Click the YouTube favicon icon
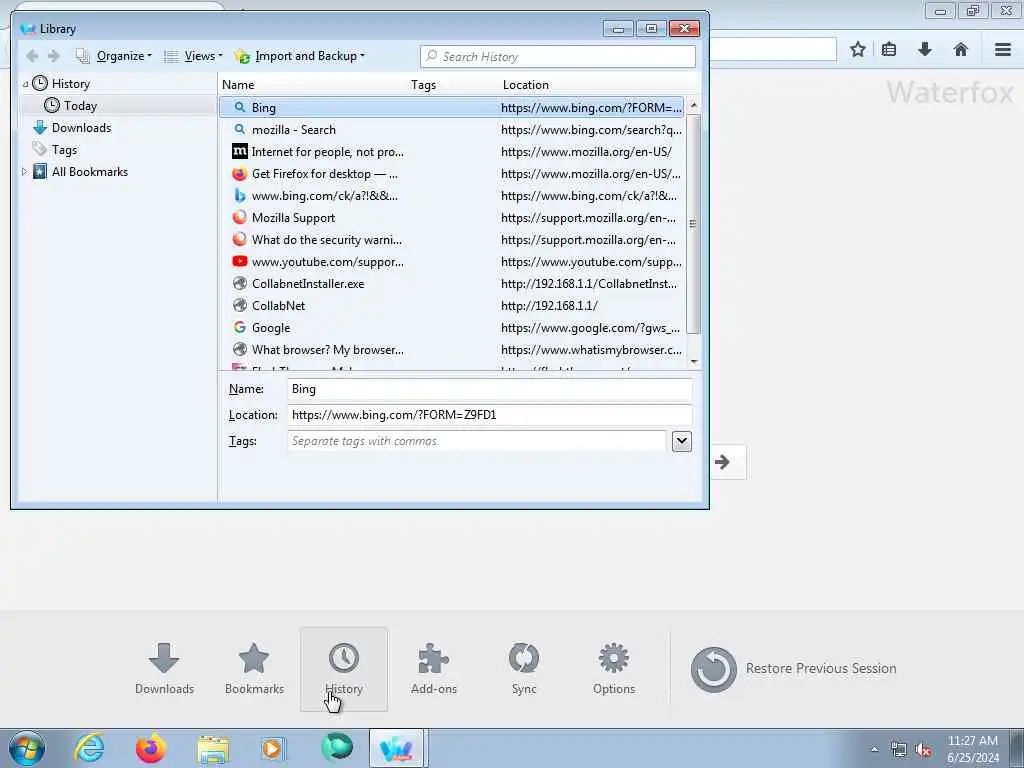Viewport: 1024px width, 768px height. (240, 261)
